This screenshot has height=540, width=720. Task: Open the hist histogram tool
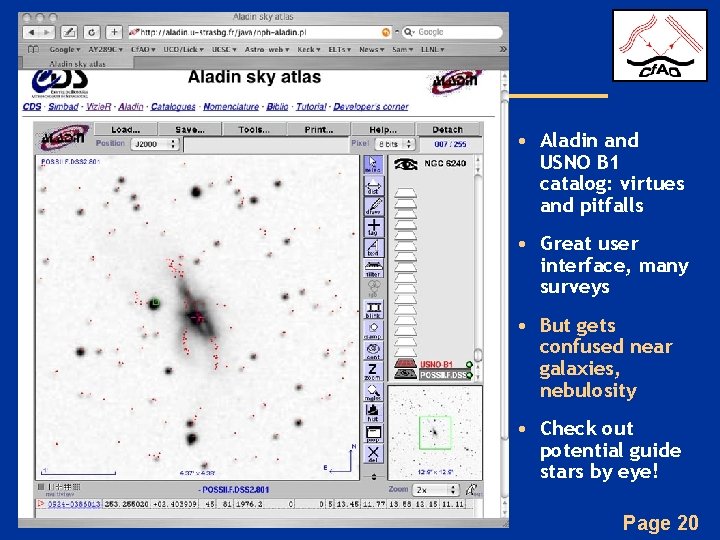[x=373, y=412]
